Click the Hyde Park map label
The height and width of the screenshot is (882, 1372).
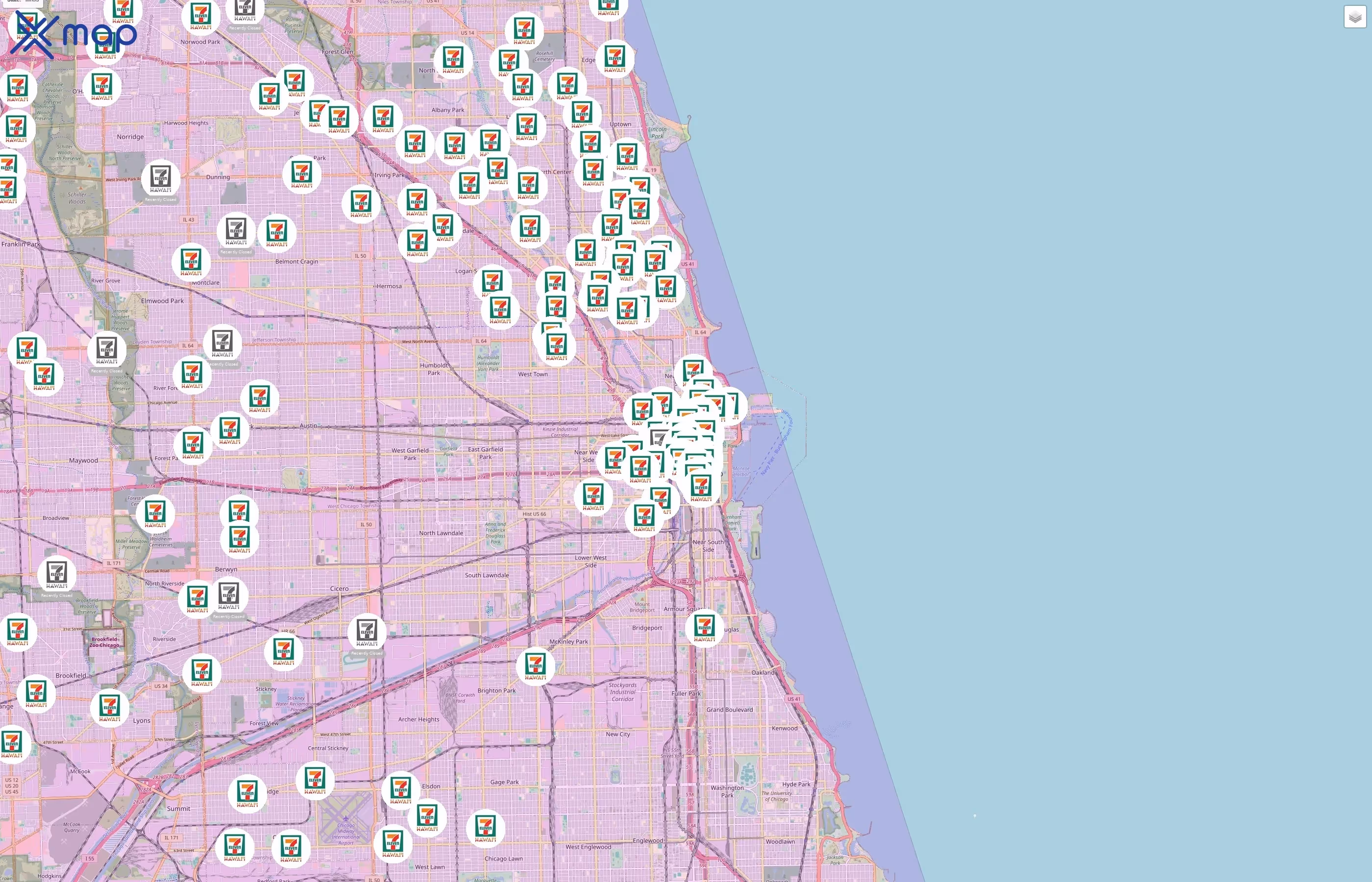coord(796,784)
